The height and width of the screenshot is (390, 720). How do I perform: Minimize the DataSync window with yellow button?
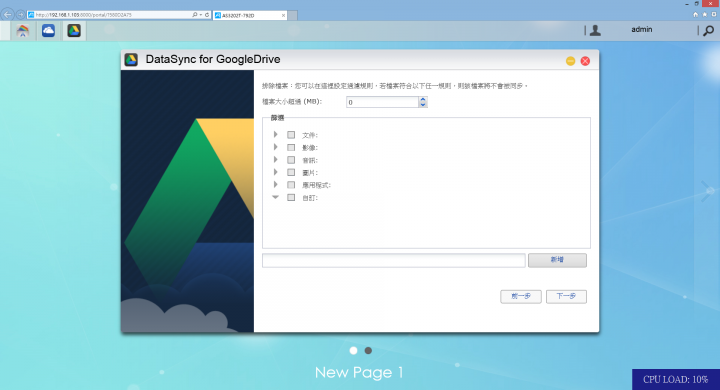click(570, 61)
